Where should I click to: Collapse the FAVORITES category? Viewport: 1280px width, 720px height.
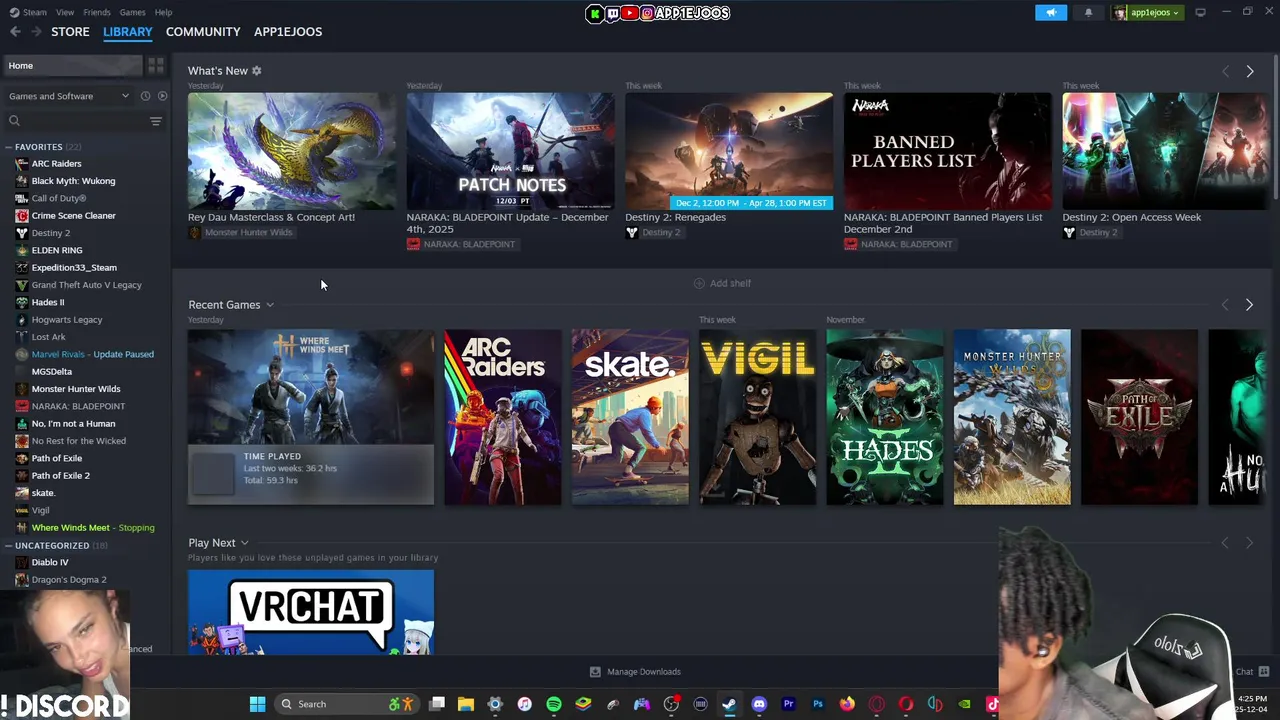[8, 147]
